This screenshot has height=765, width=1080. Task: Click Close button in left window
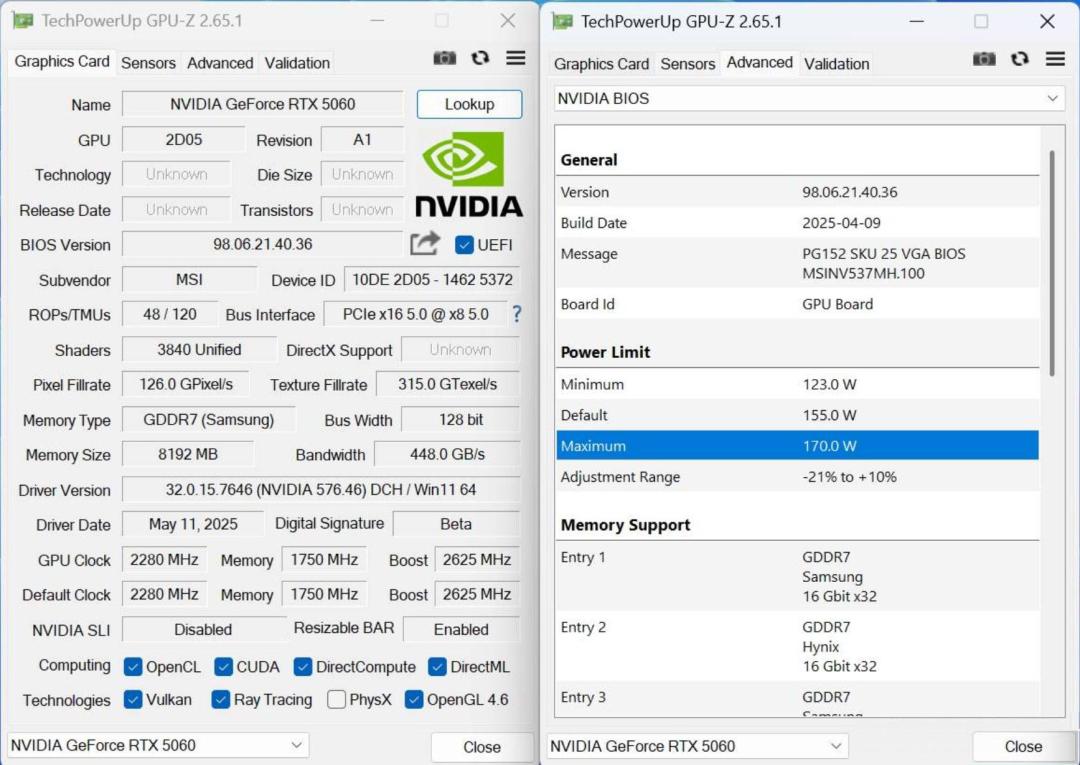click(x=482, y=747)
